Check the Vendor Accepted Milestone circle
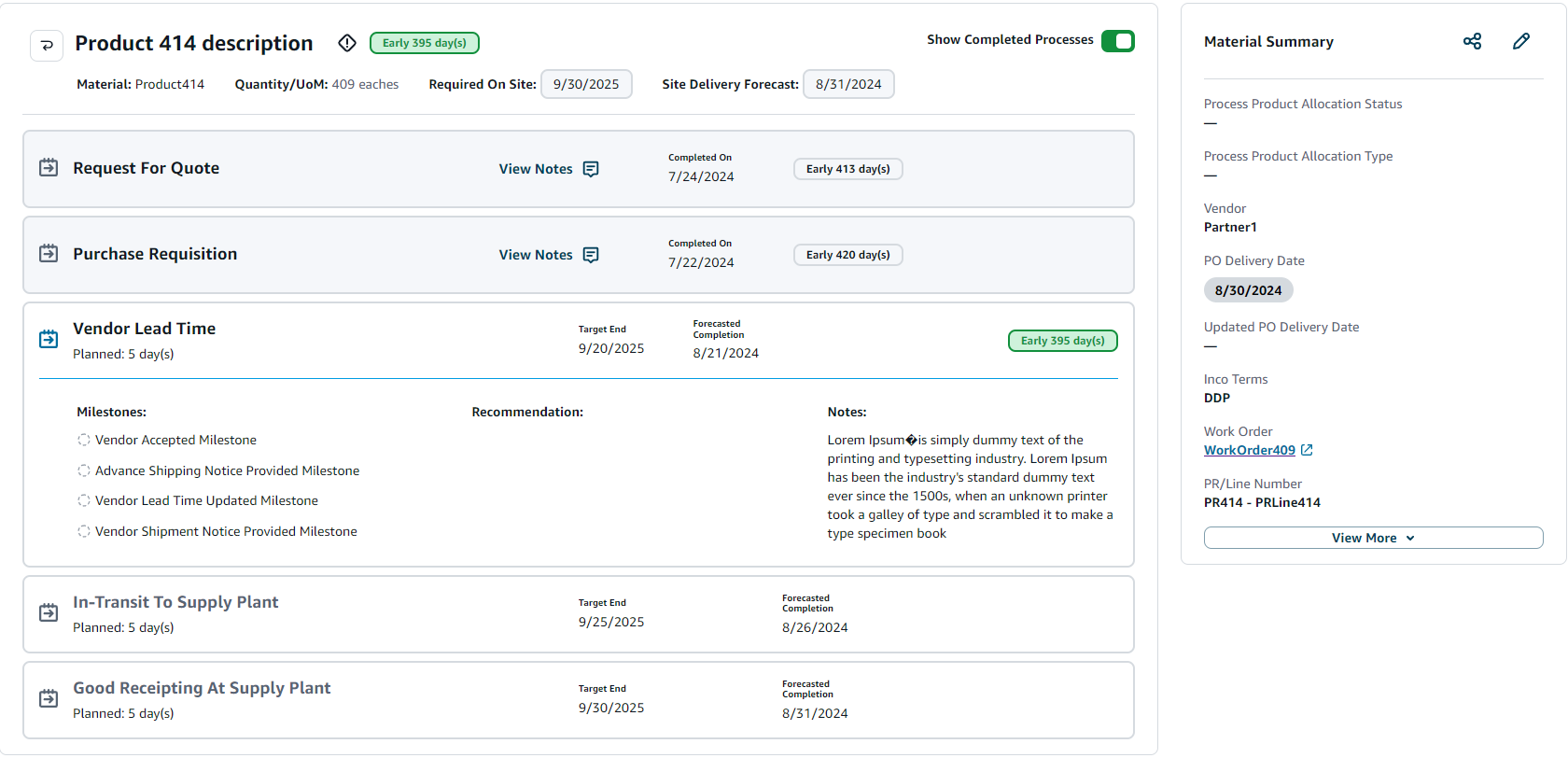The image size is (1568, 772). (84, 440)
